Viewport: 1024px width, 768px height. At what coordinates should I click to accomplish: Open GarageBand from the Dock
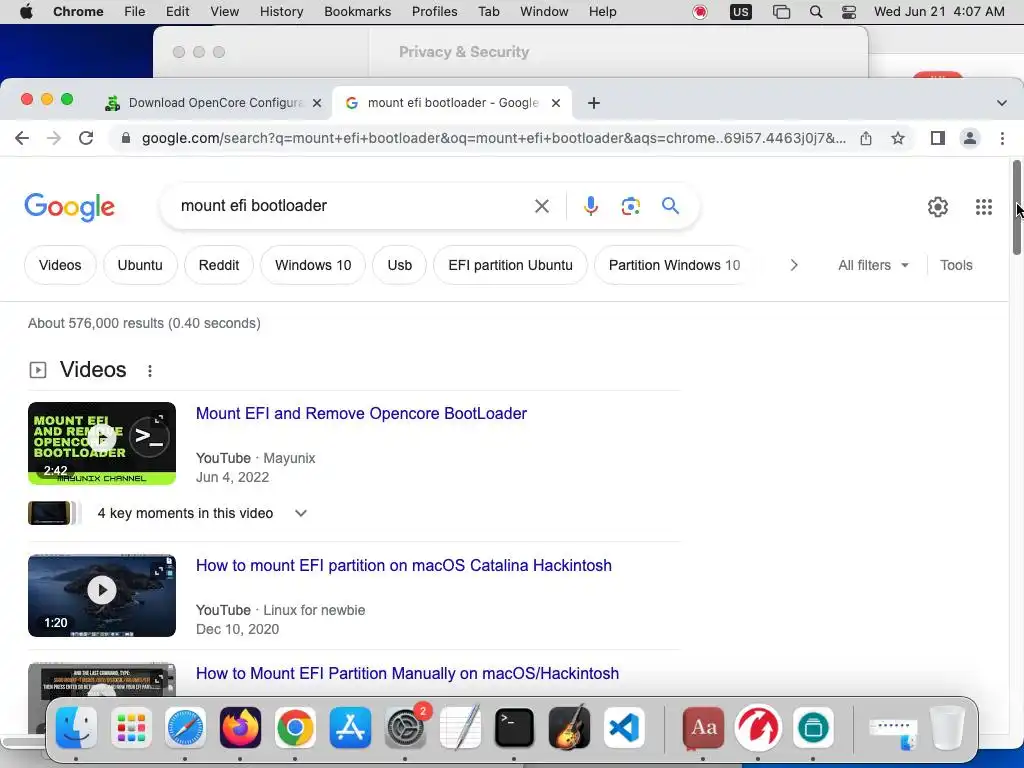(569, 728)
